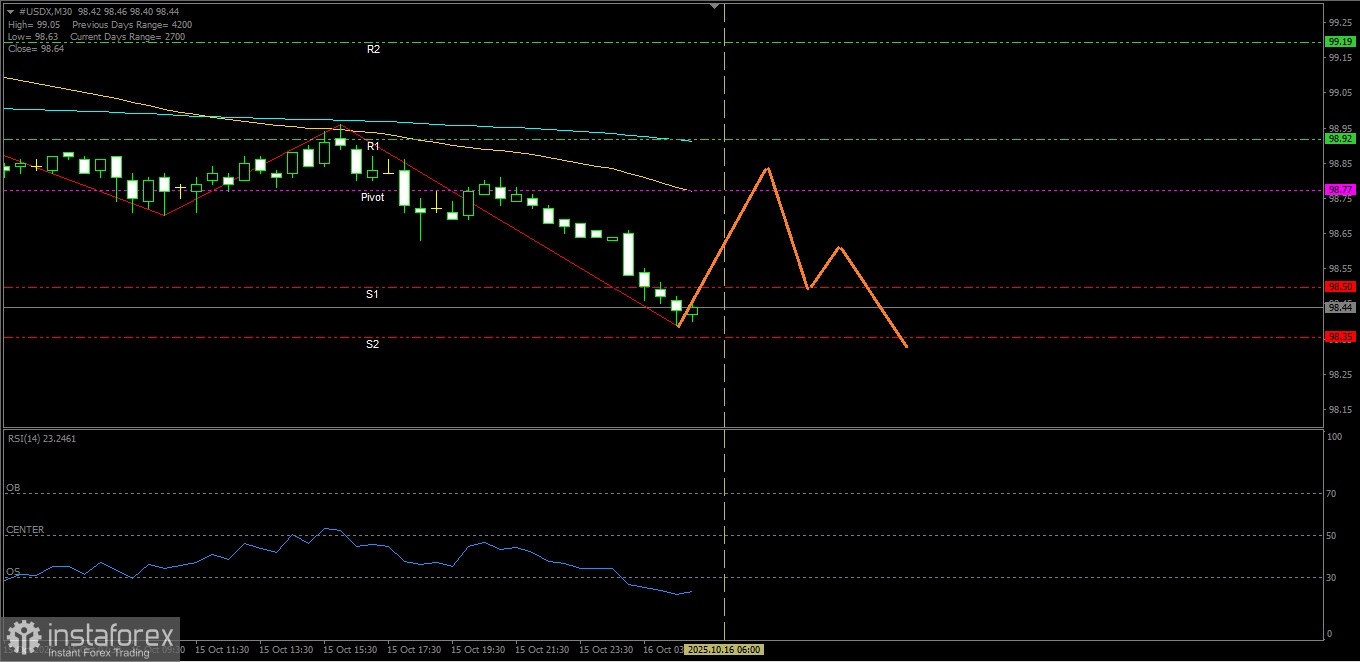The width and height of the screenshot is (1360, 662).
Task: Click the highlighted 2025.10.16 06:00 time marker
Action: pos(725,649)
